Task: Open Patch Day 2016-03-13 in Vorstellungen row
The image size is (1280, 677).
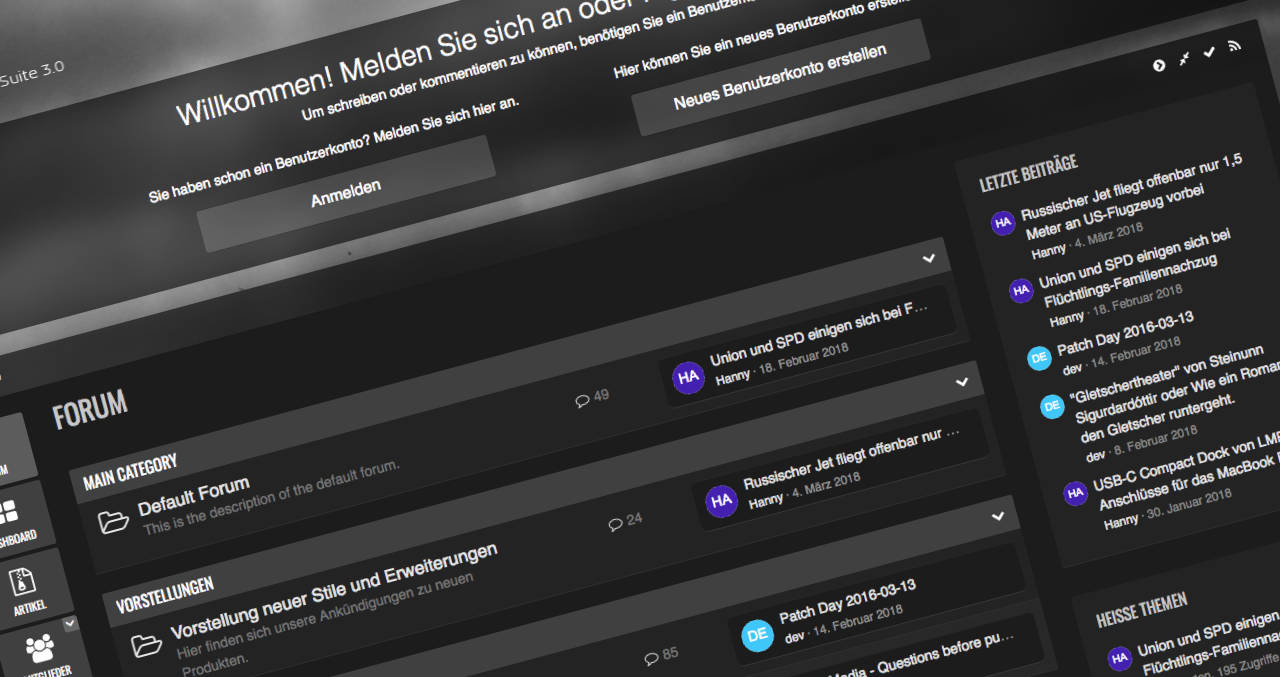Action: pyautogui.click(x=848, y=601)
